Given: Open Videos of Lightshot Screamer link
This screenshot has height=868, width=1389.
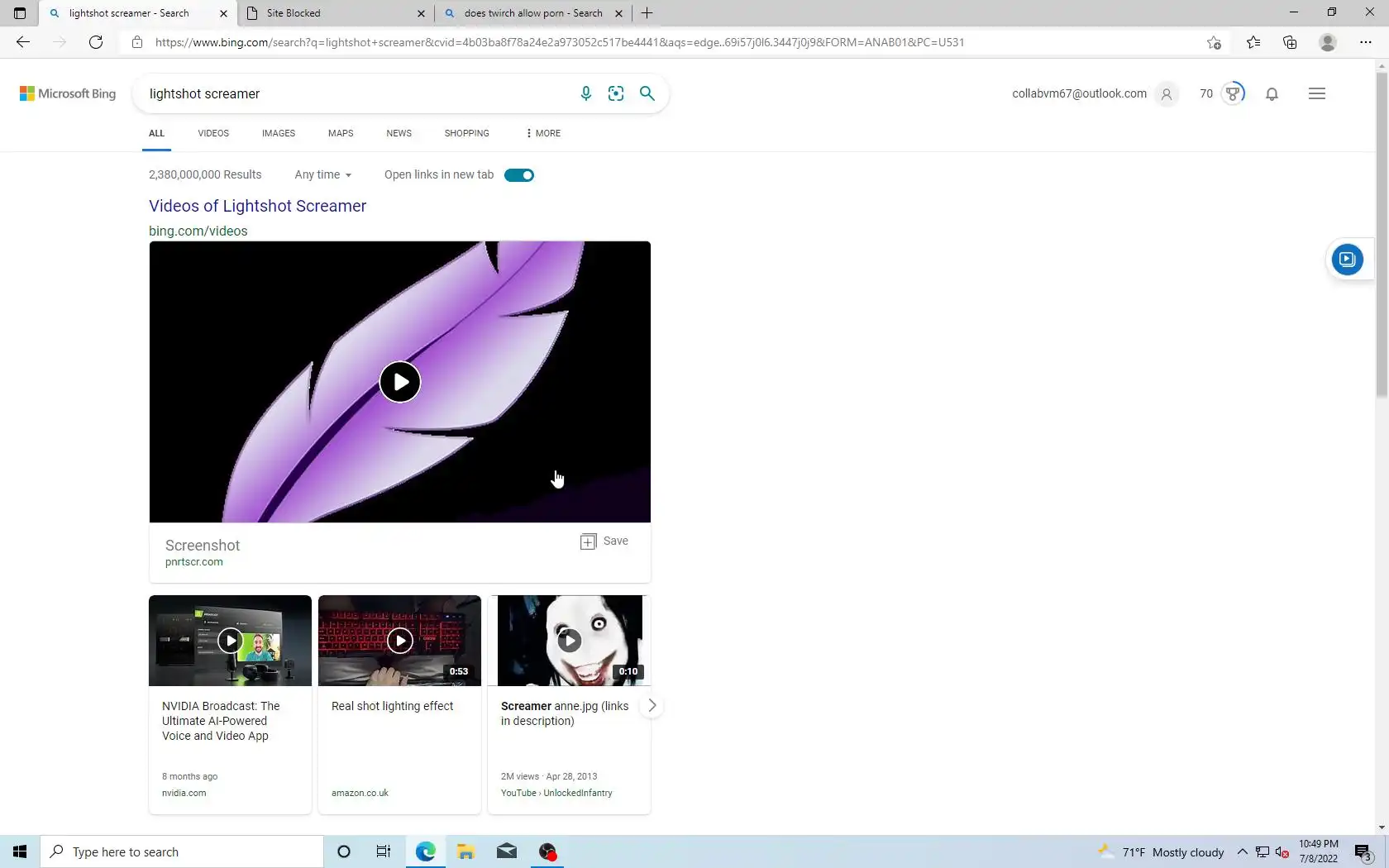Looking at the screenshot, I should [x=257, y=206].
